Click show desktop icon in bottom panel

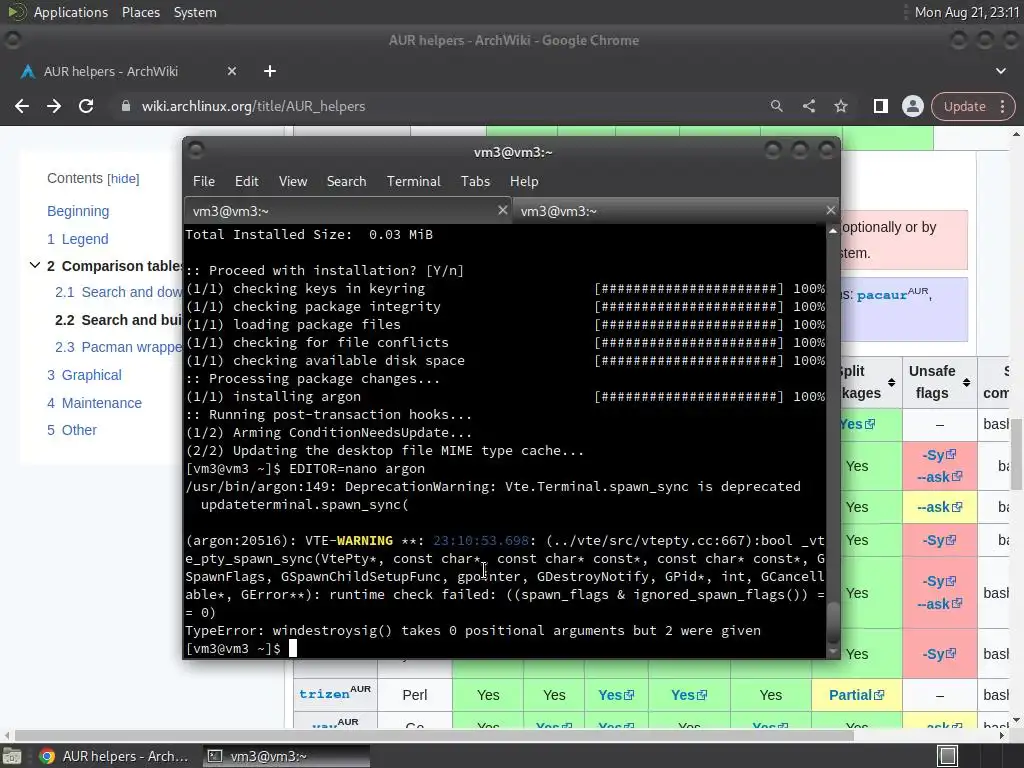coord(12,756)
